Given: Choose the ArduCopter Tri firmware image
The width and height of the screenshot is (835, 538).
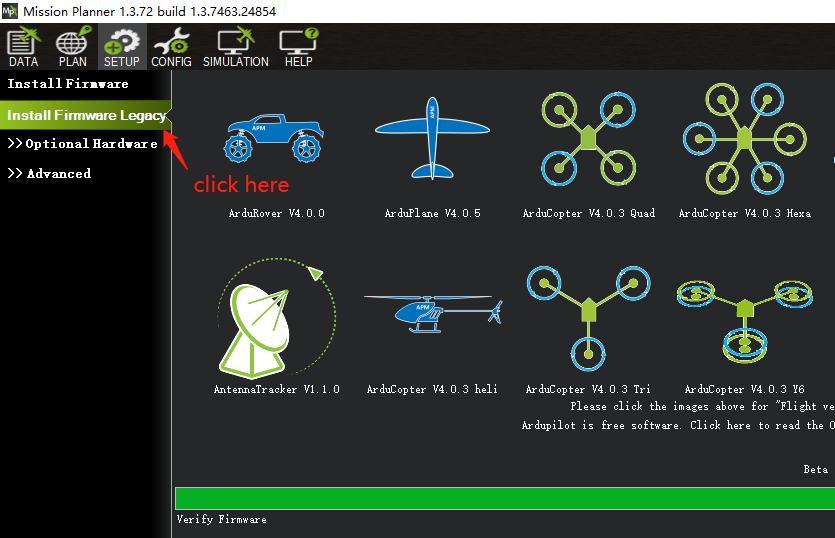Looking at the screenshot, I should coord(588,318).
